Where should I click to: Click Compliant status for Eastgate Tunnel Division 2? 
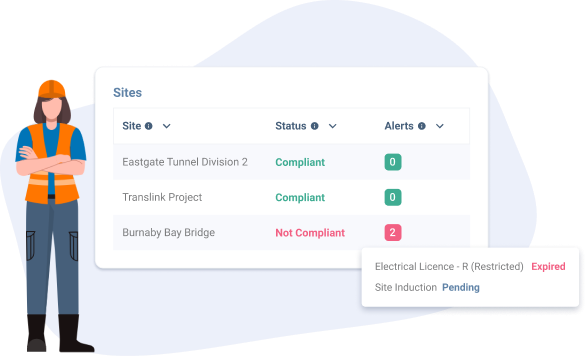[300, 163]
